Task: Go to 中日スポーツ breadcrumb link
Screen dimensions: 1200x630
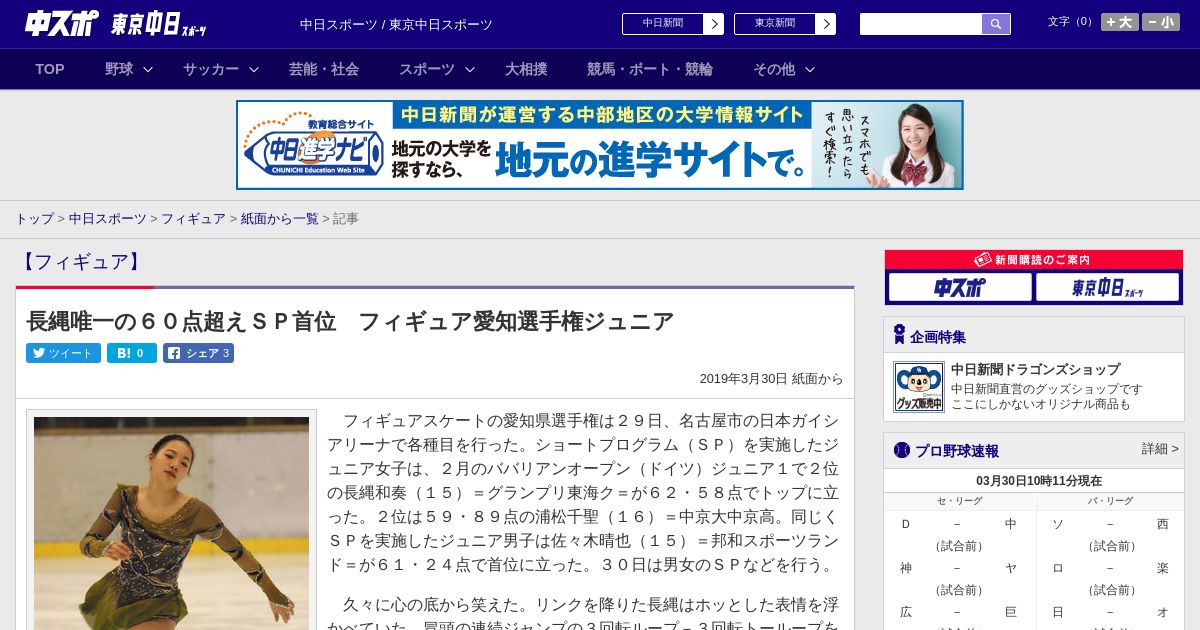Action: pyautogui.click(x=108, y=218)
